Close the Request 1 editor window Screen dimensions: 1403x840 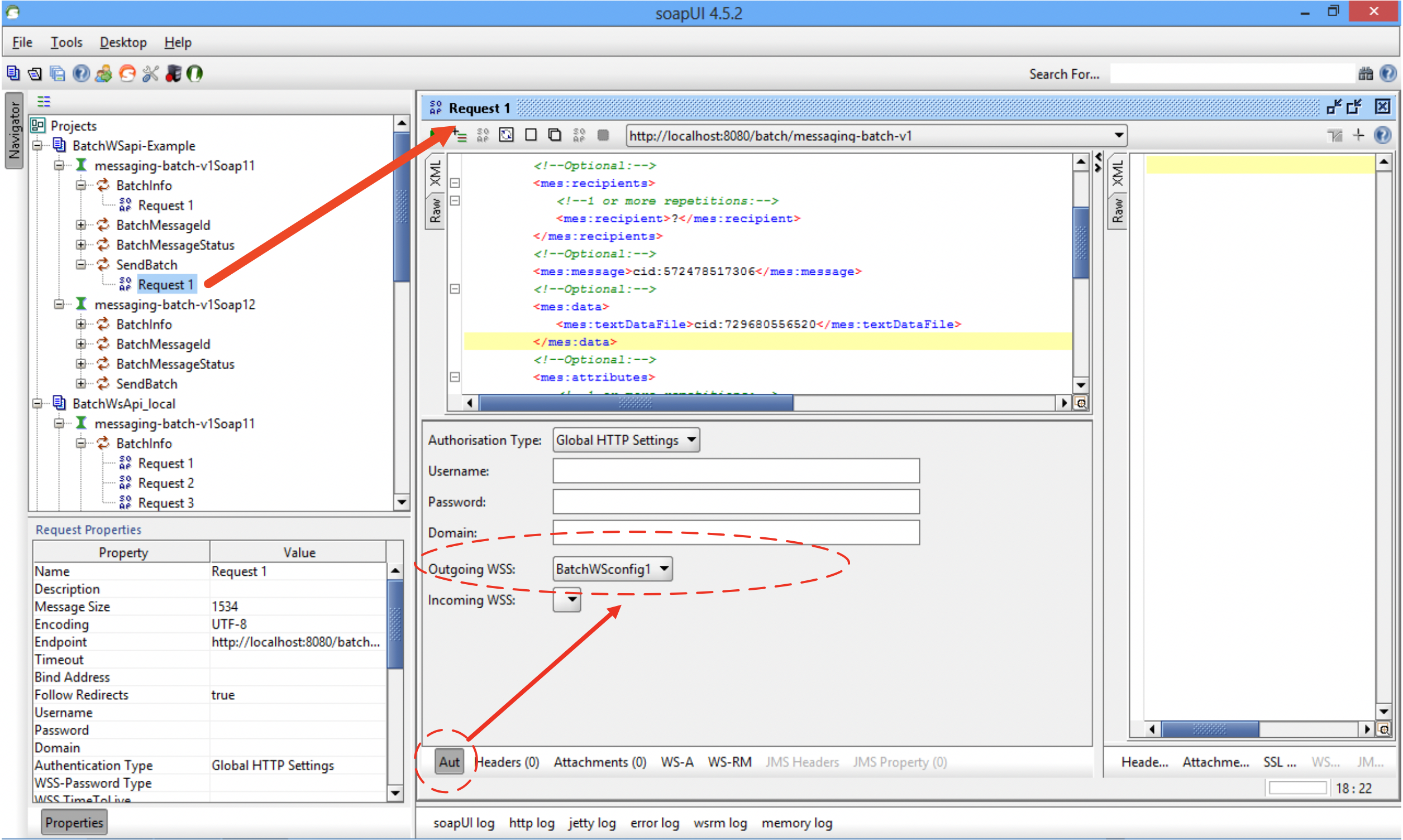[x=1382, y=107]
